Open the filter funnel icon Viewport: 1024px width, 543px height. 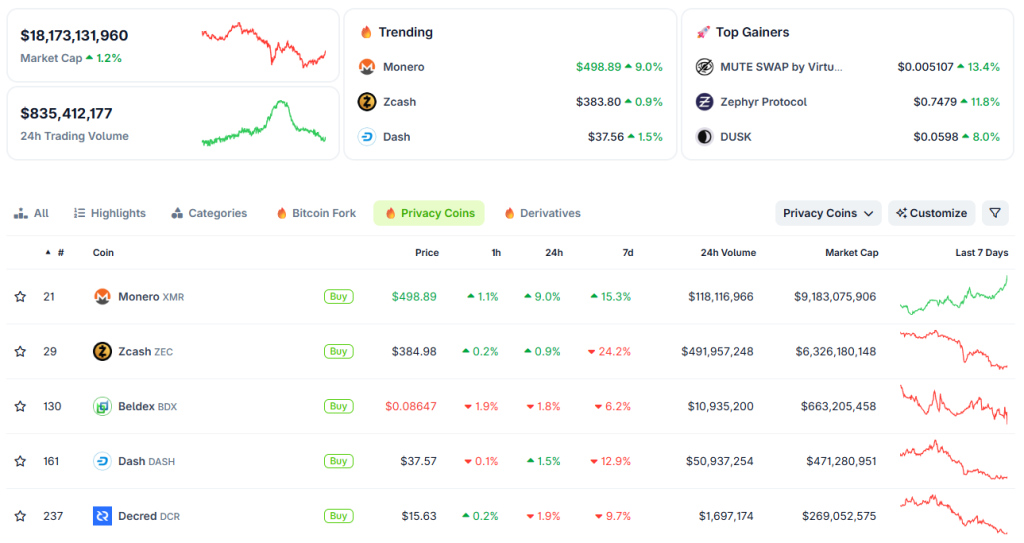pyautogui.click(x=995, y=213)
